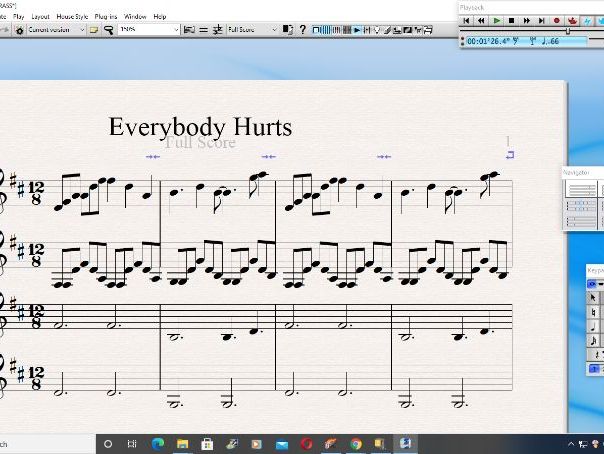This screenshot has width=604, height=454.
Task: Click the blue click-track icon in Playback
Action: coord(587,21)
